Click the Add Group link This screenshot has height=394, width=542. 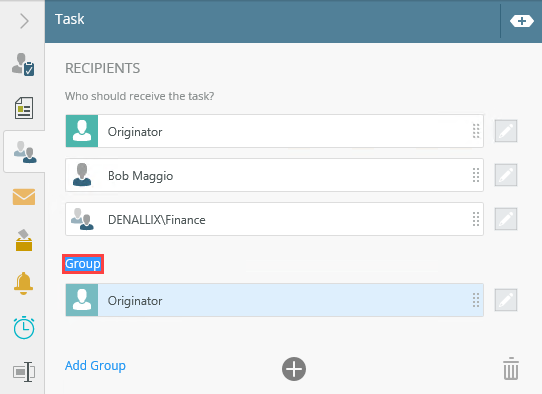(x=95, y=365)
